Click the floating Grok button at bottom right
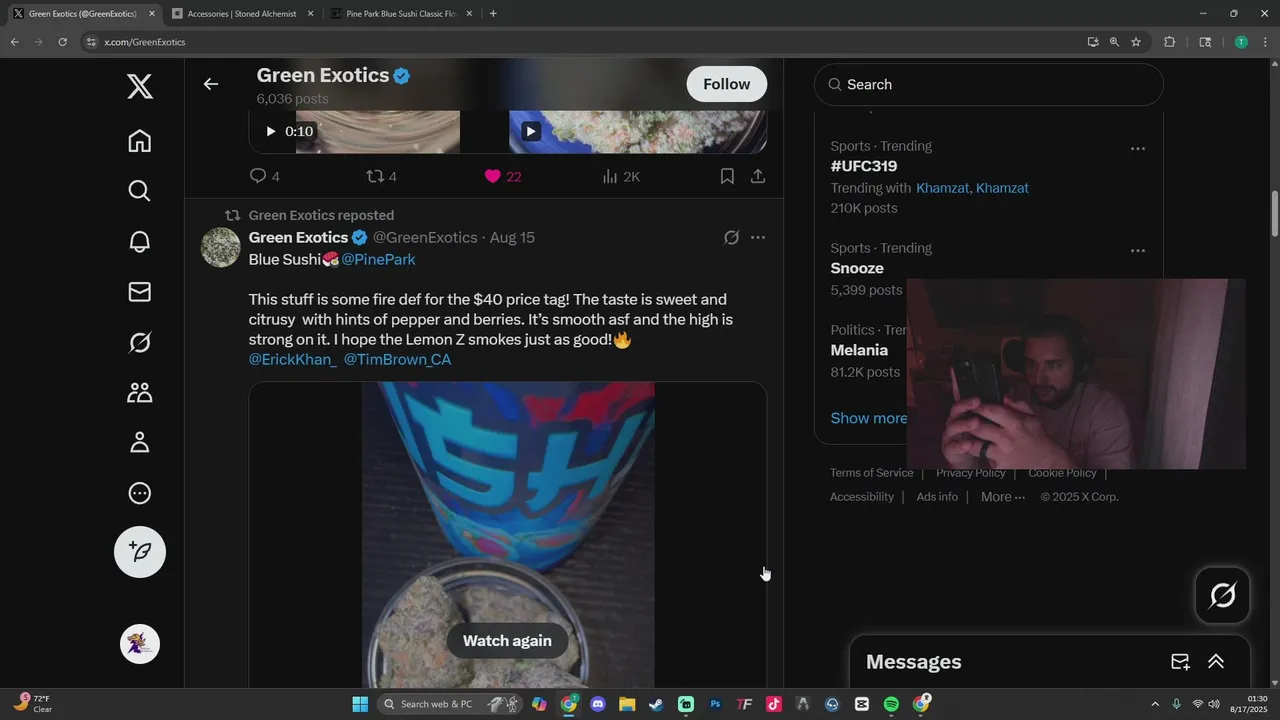Viewport: 1280px width, 720px height. (x=1222, y=596)
